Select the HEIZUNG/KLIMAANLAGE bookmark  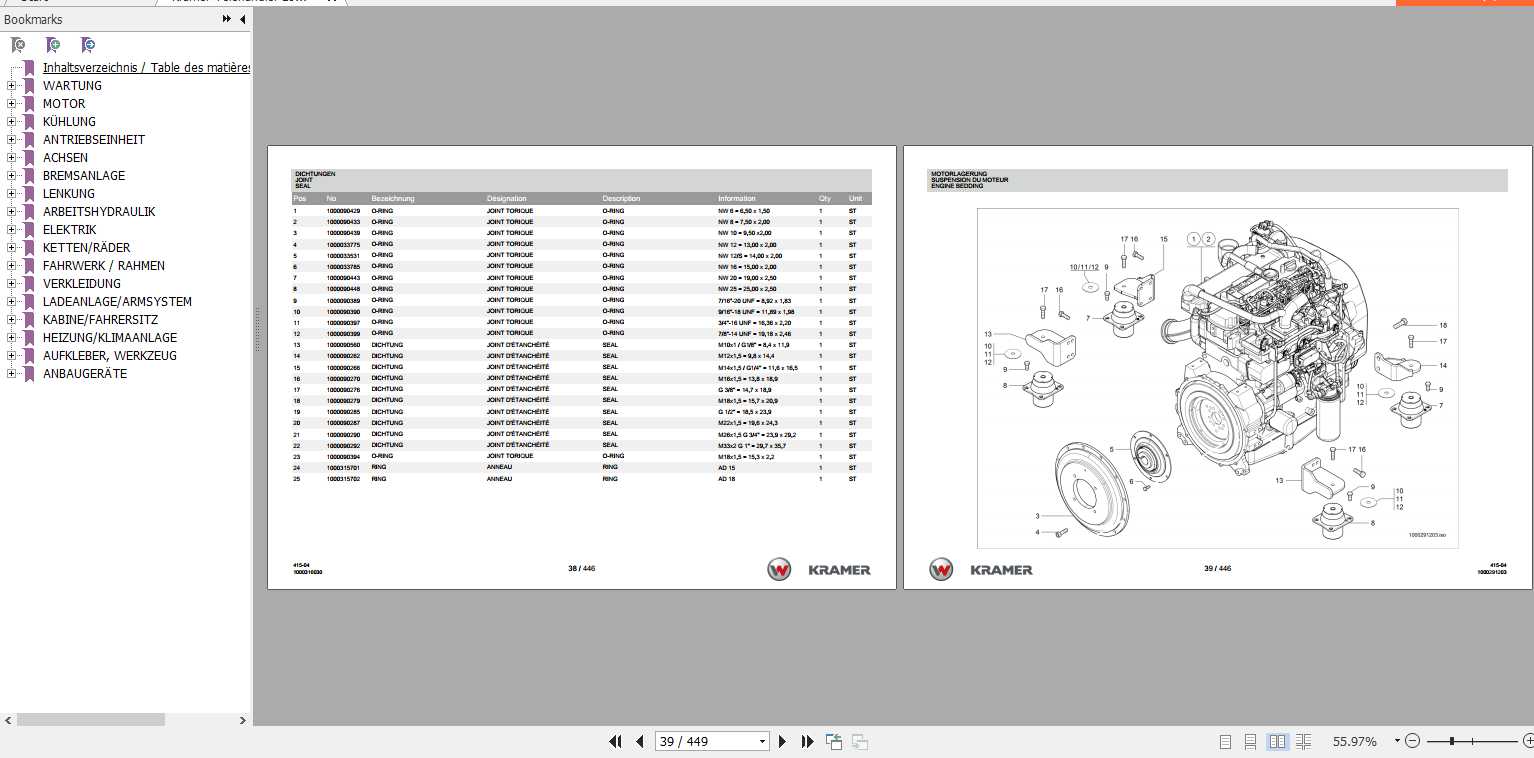point(110,338)
